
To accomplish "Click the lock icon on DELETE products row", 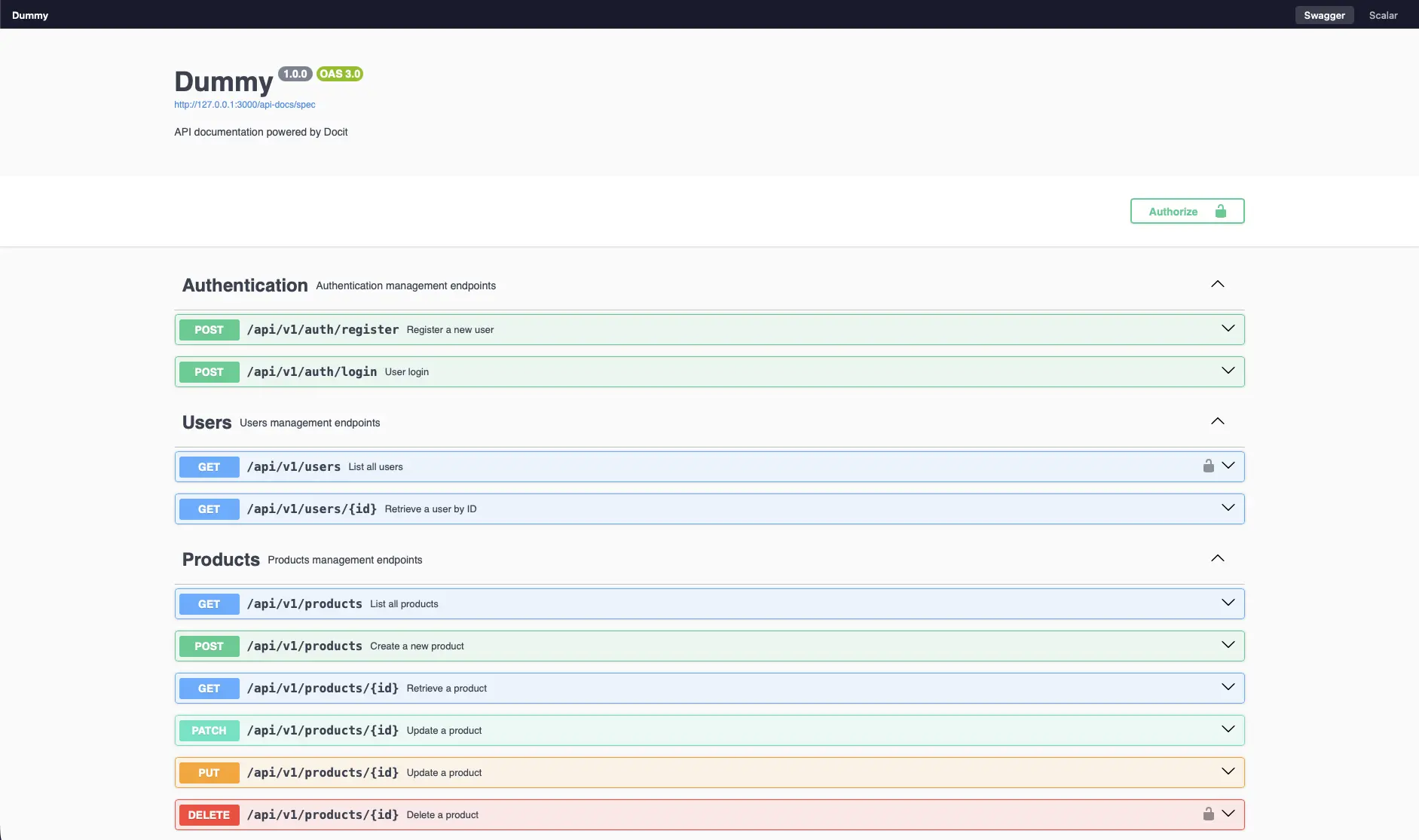I will point(1209,814).
